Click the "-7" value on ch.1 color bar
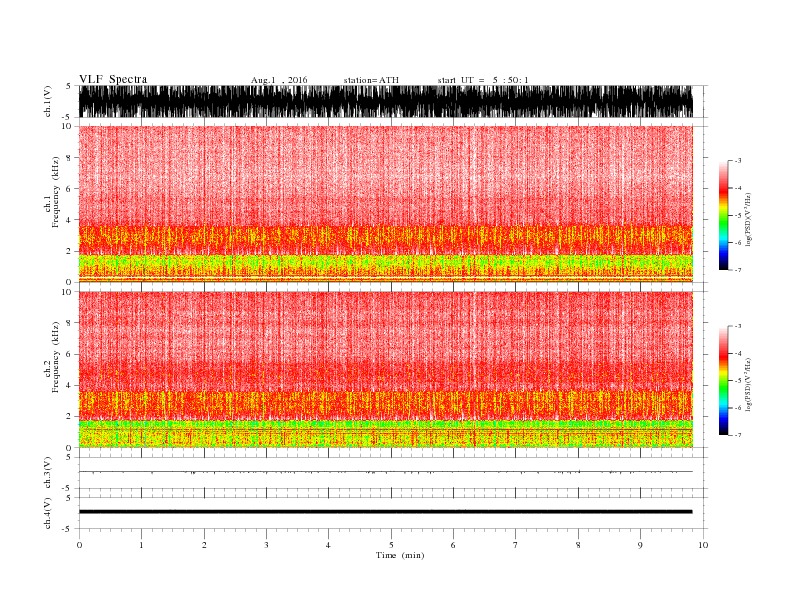 pyautogui.click(x=737, y=270)
